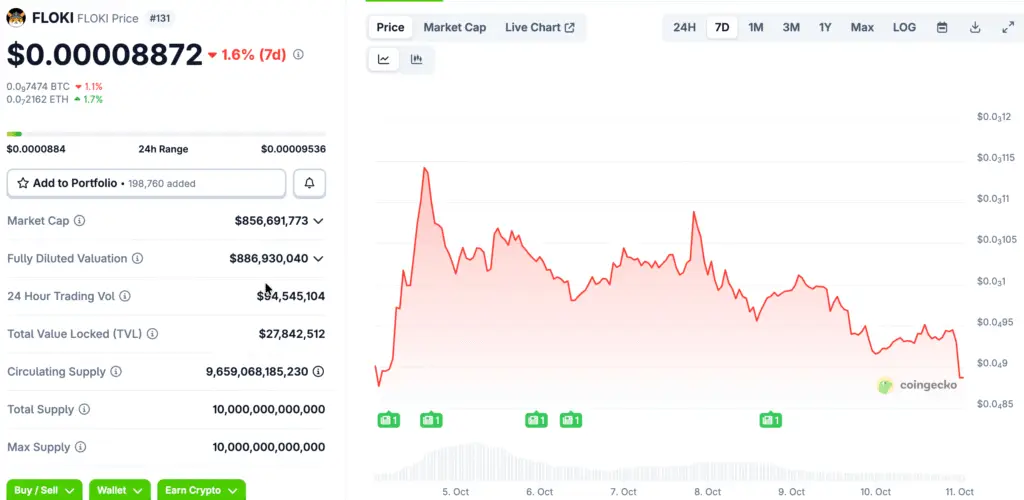The height and width of the screenshot is (500, 1024).
Task: Open the Buy / Sell dropdown
Action: pyautogui.click(x=44, y=490)
